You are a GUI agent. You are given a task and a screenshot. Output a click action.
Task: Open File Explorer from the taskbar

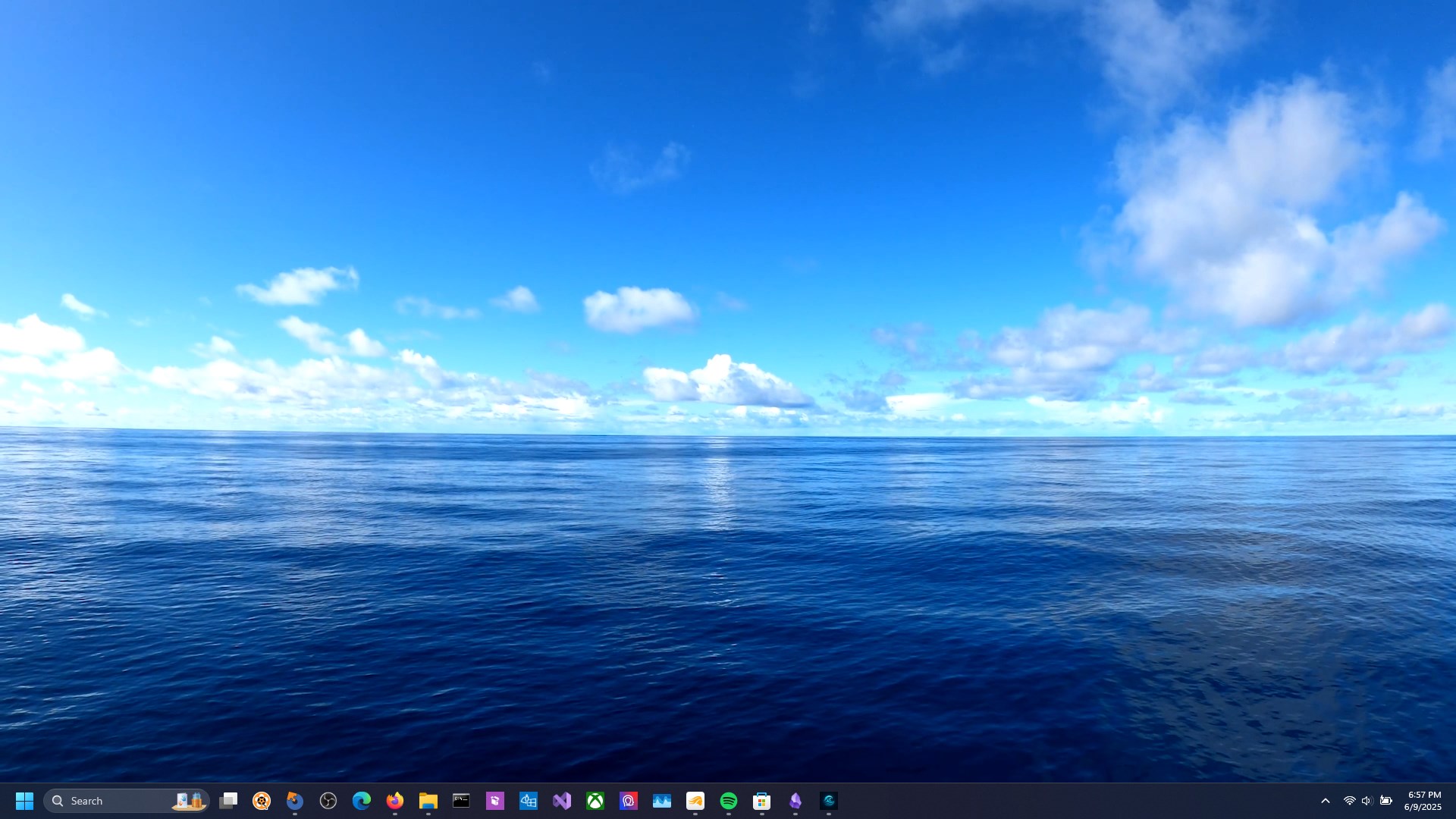[427, 801]
